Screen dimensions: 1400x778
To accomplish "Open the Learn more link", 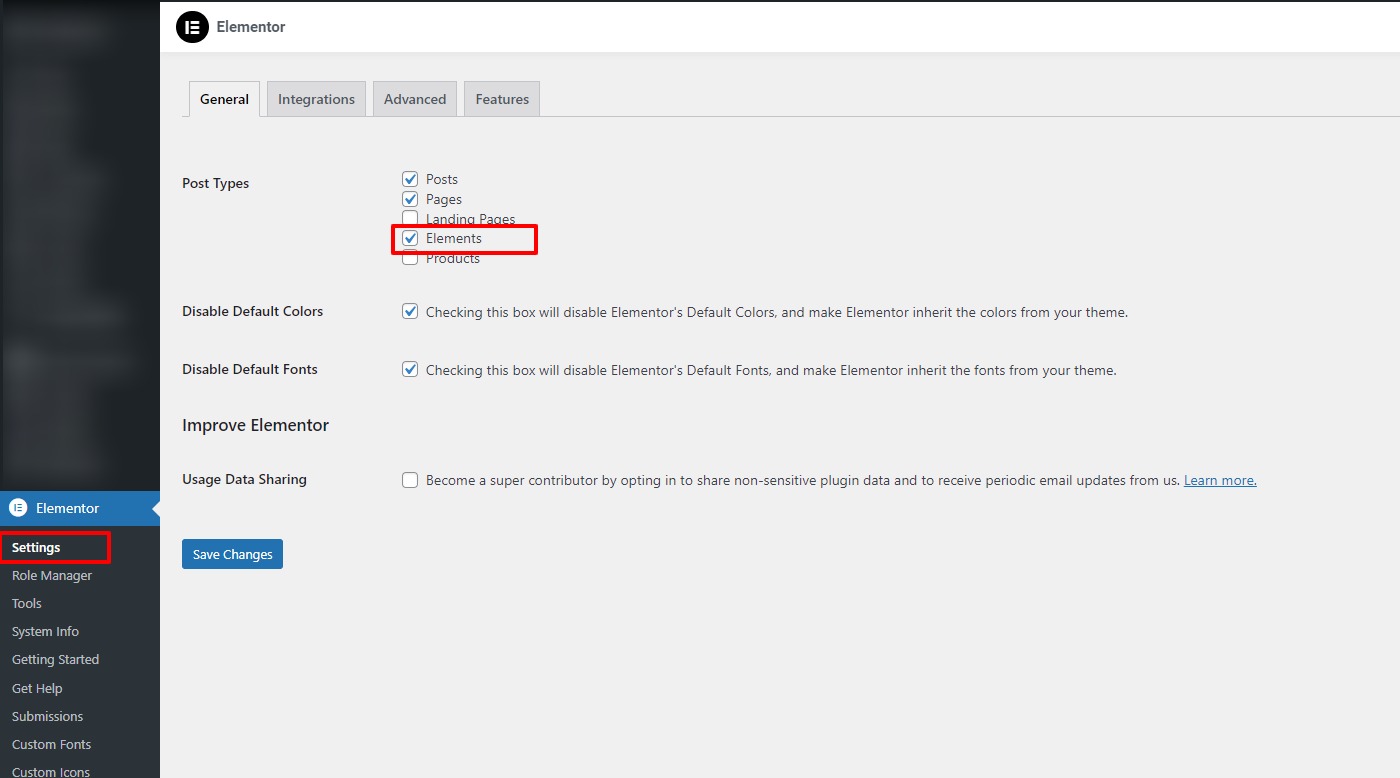I will [x=1220, y=480].
